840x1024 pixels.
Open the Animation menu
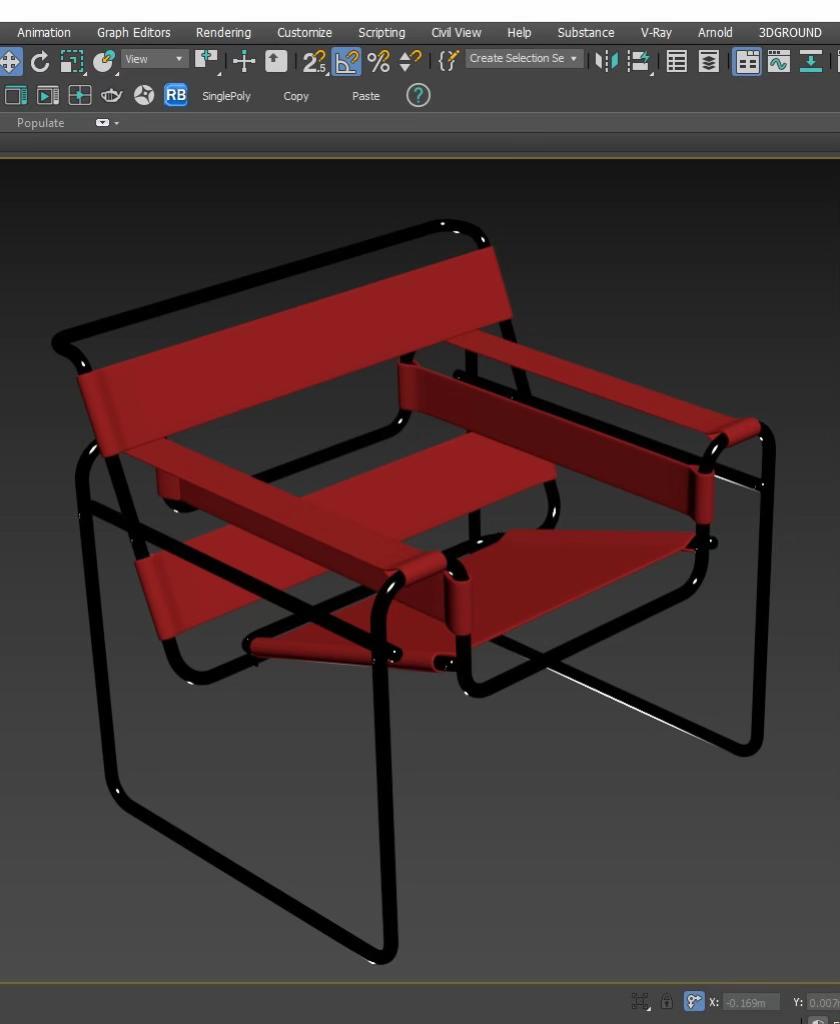(x=44, y=33)
